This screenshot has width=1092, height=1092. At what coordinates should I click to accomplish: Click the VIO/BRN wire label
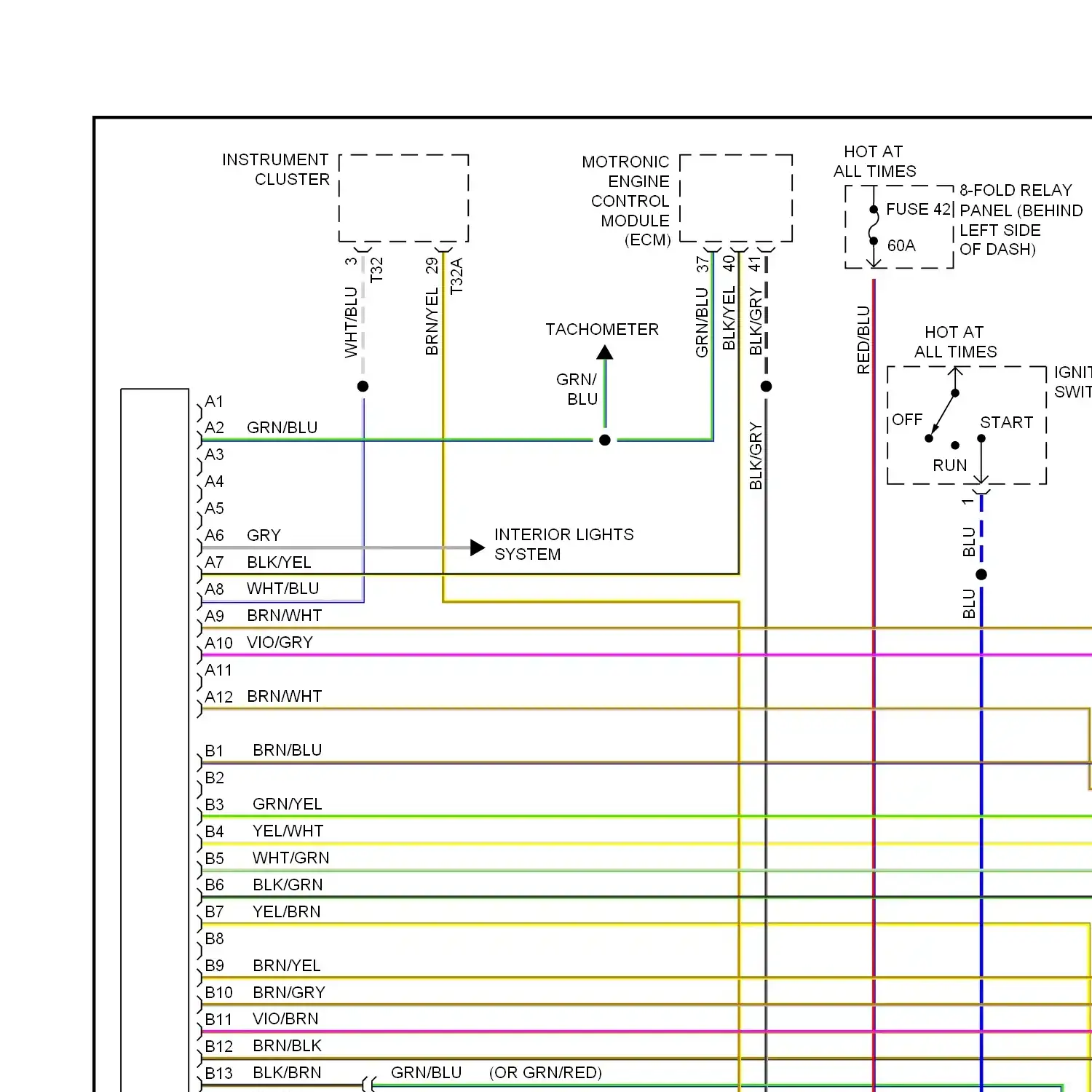(x=286, y=1019)
